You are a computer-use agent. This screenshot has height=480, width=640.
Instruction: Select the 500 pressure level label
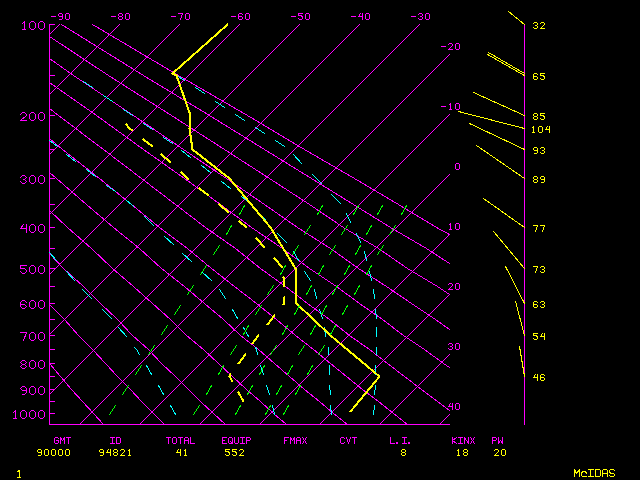click(32, 269)
